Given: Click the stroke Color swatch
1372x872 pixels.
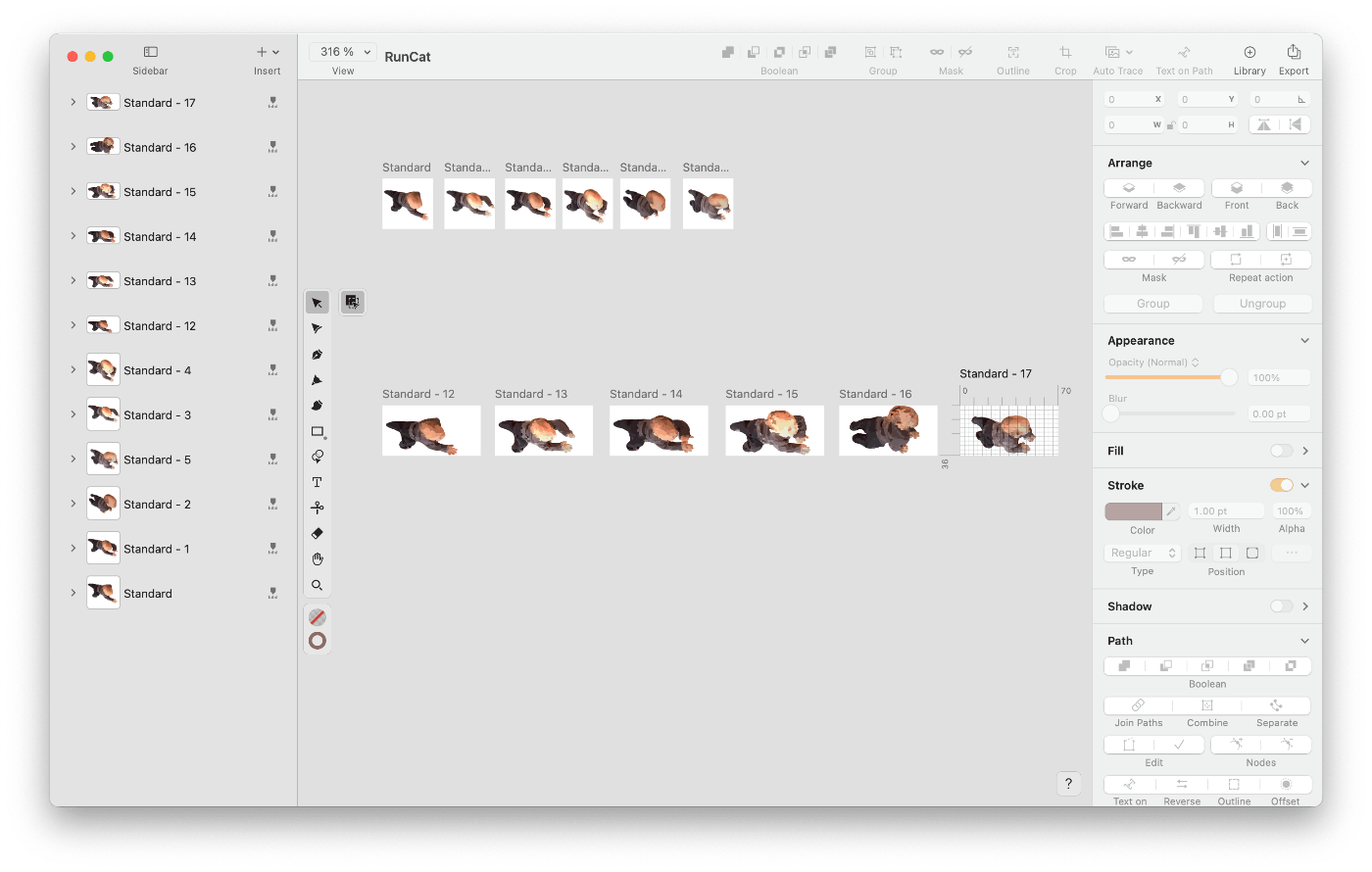Looking at the screenshot, I should (1133, 511).
